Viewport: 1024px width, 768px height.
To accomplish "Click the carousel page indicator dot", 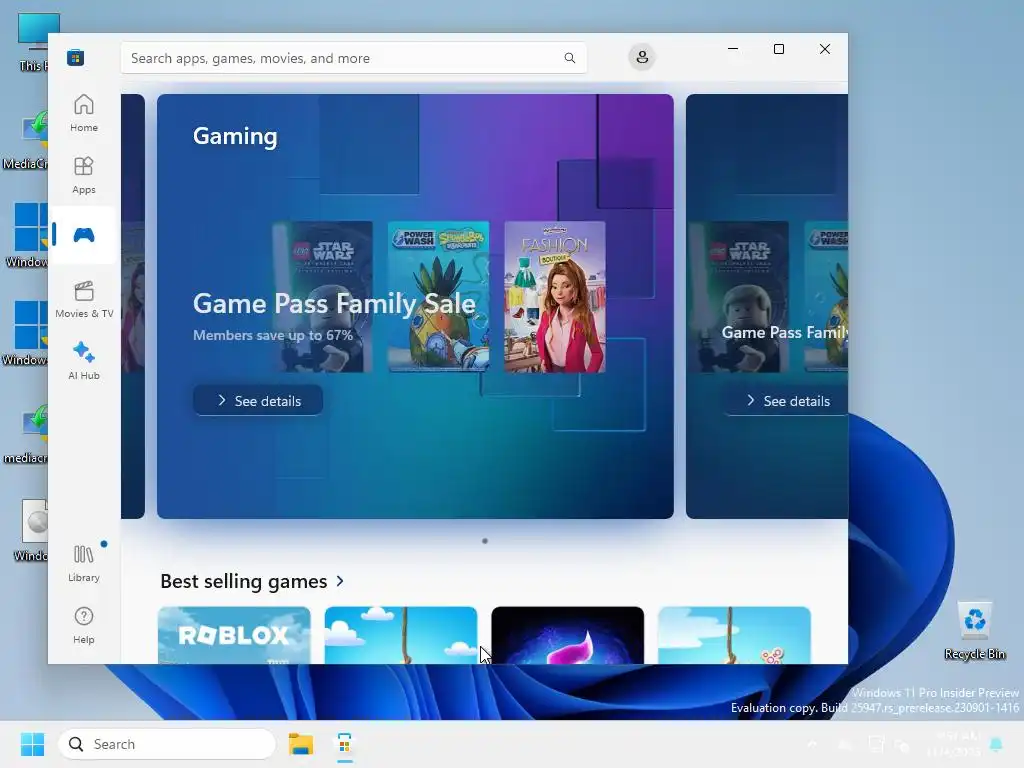I will [x=485, y=541].
